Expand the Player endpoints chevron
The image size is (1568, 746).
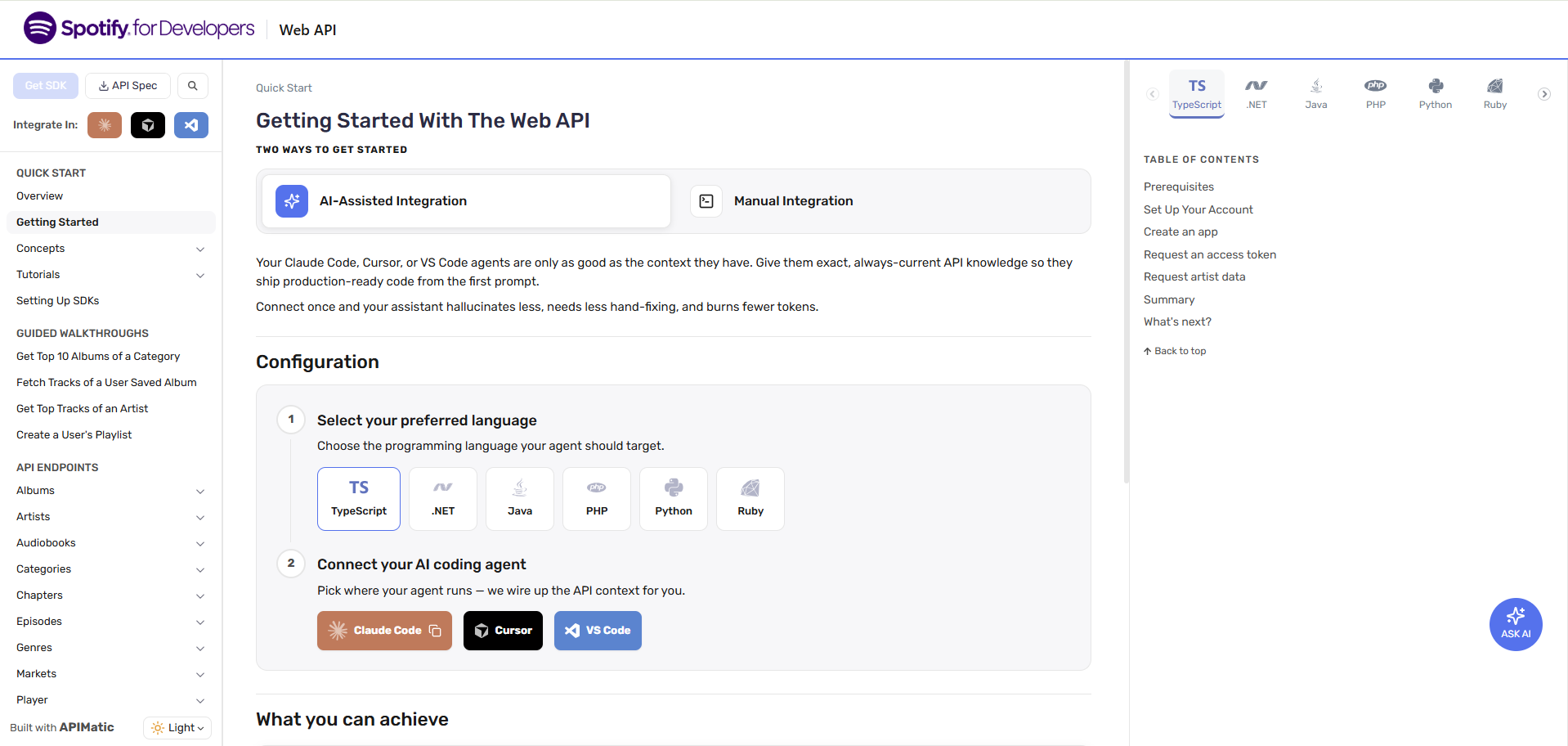200,701
